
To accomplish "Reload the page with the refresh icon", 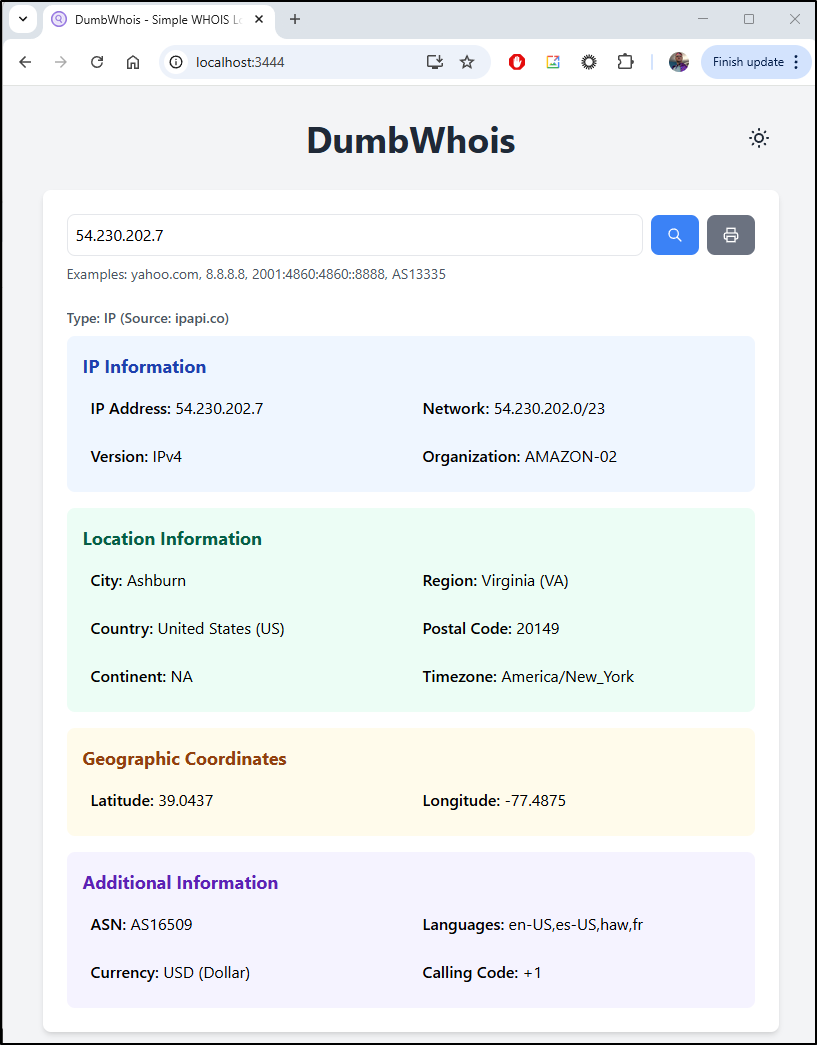I will pyautogui.click(x=97, y=62).
